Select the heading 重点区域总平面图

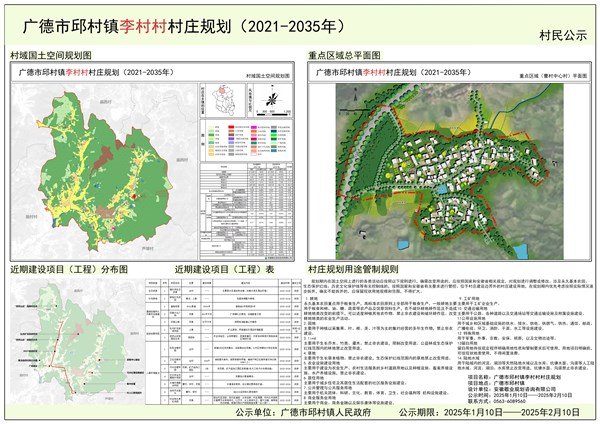coord(344,55)
